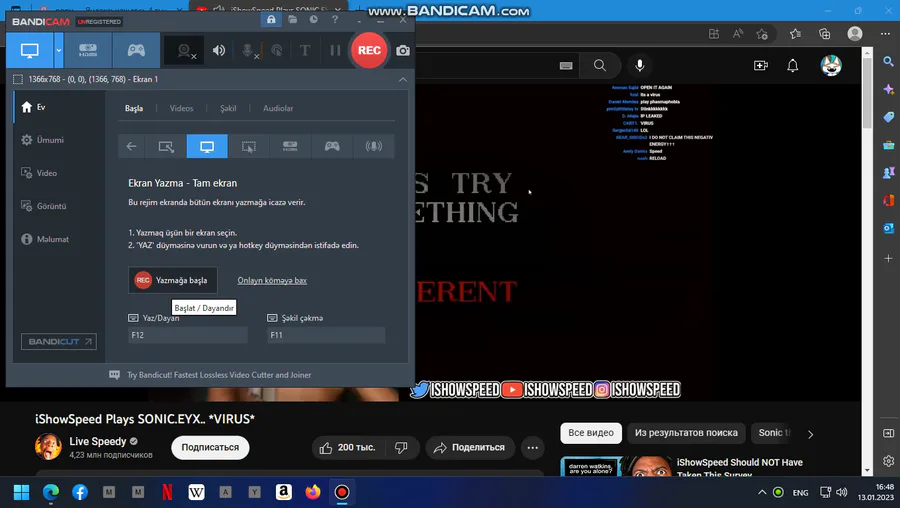
Task: Open YouTube account avatar menu
Action: (831, 65)
